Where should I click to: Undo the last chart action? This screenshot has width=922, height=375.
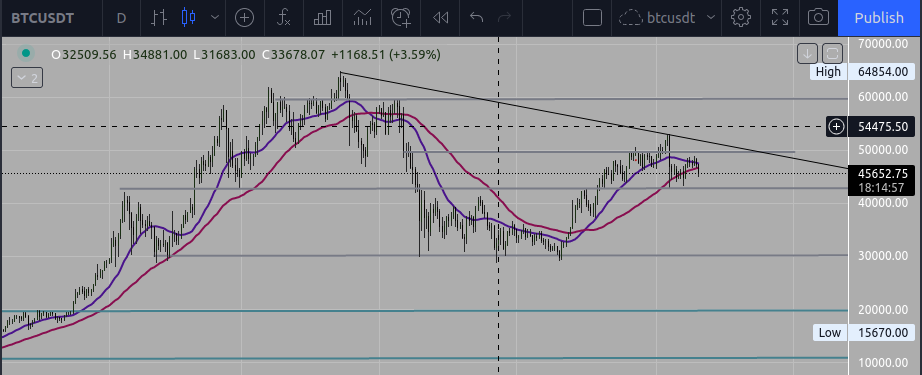tap(476, 18)
